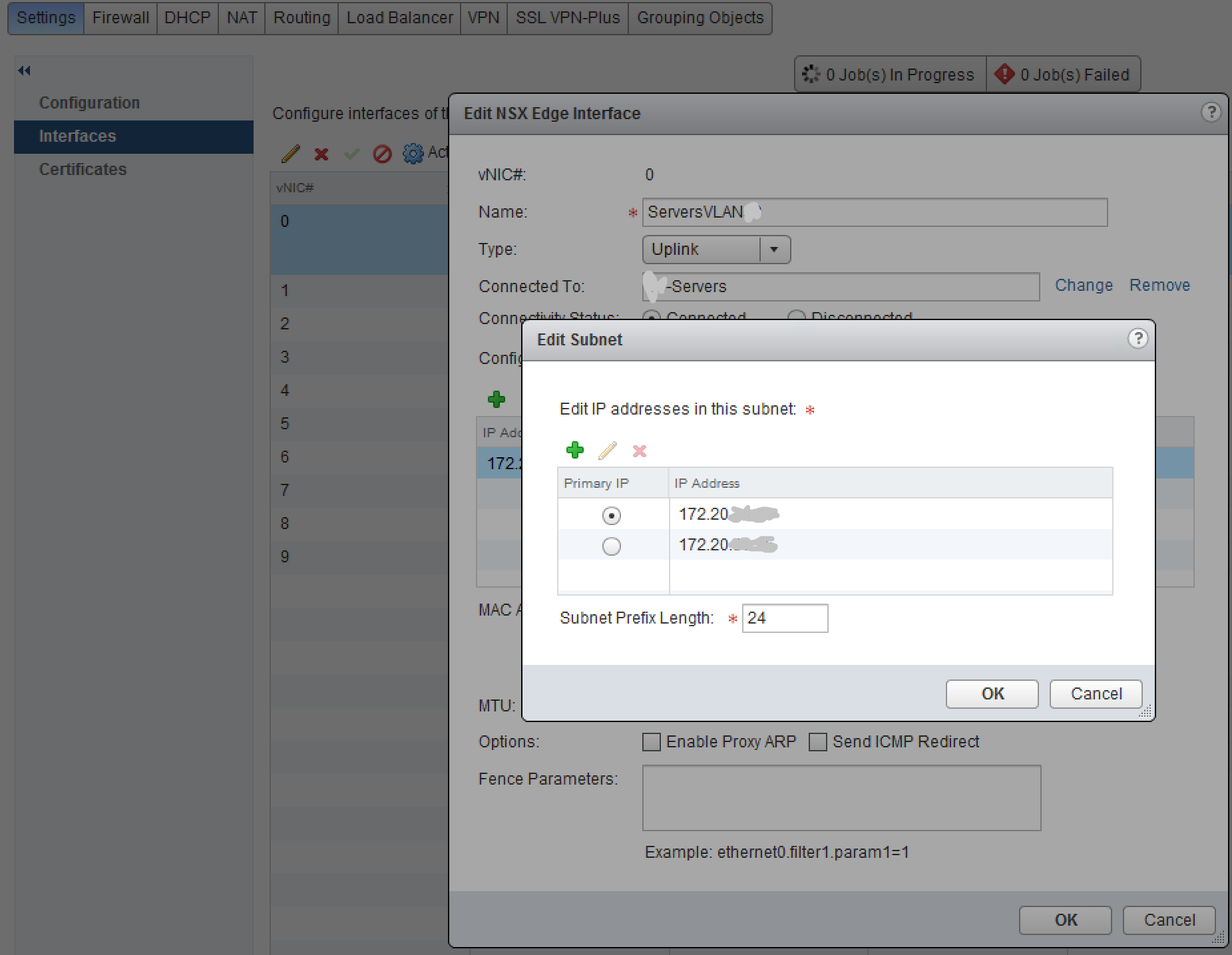Image resolution: width=1232 pixels, height=955 pixels.
Task: Enable Send ICMP Redirect checkbox
Action: click(818, 741)
